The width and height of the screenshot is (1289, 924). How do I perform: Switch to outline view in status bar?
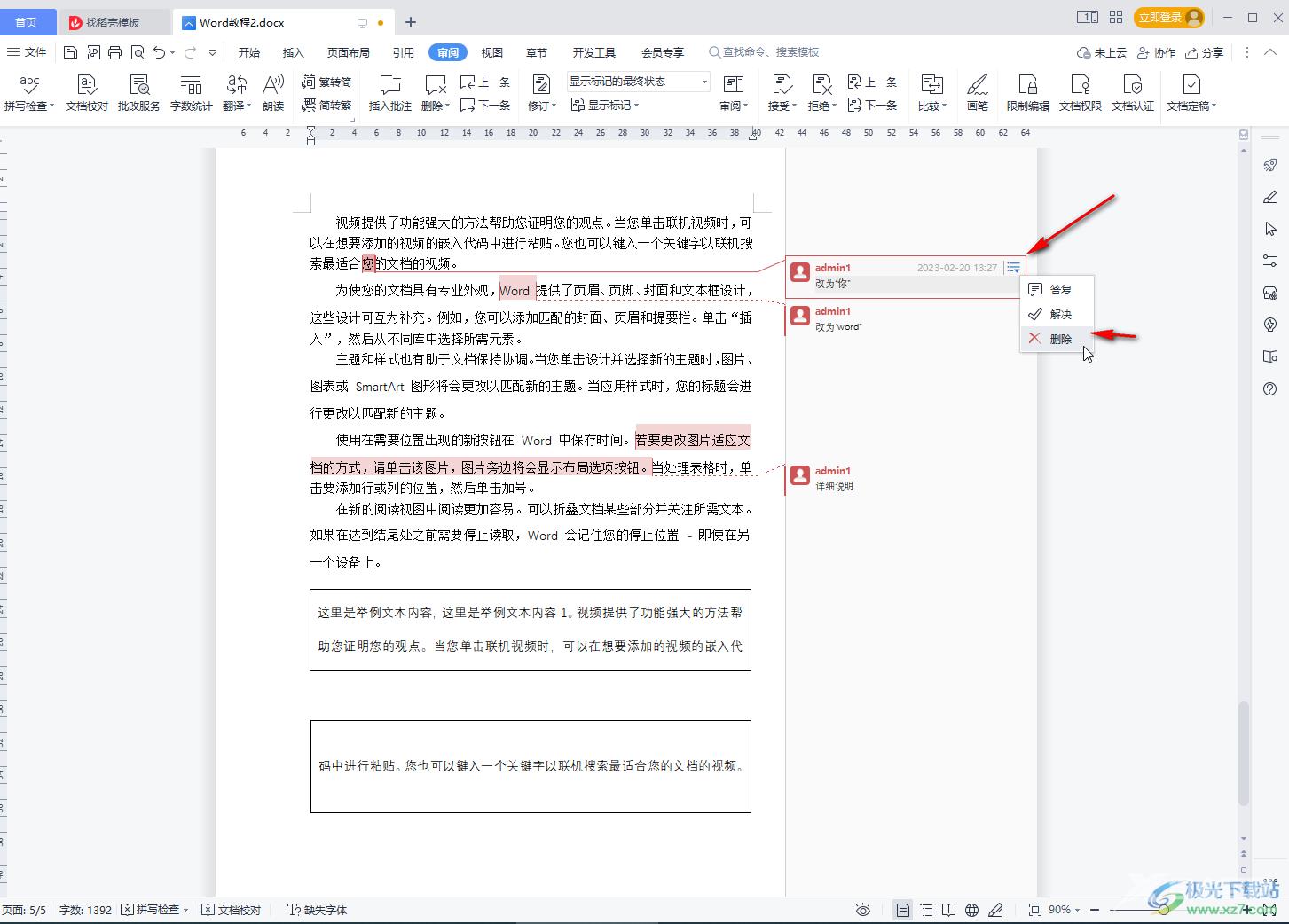pos(926,910)
